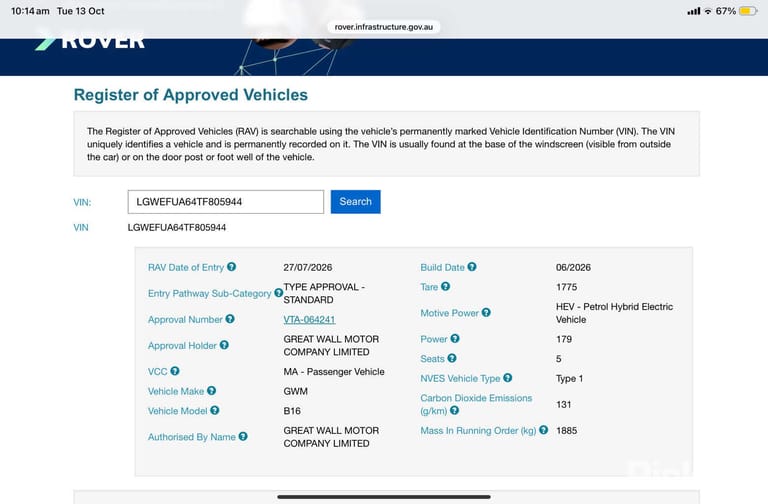Click the MA - Passenger Vehicle value
Image resolution: width=768 pixels, height=504 pixels.
click(334, 372)
